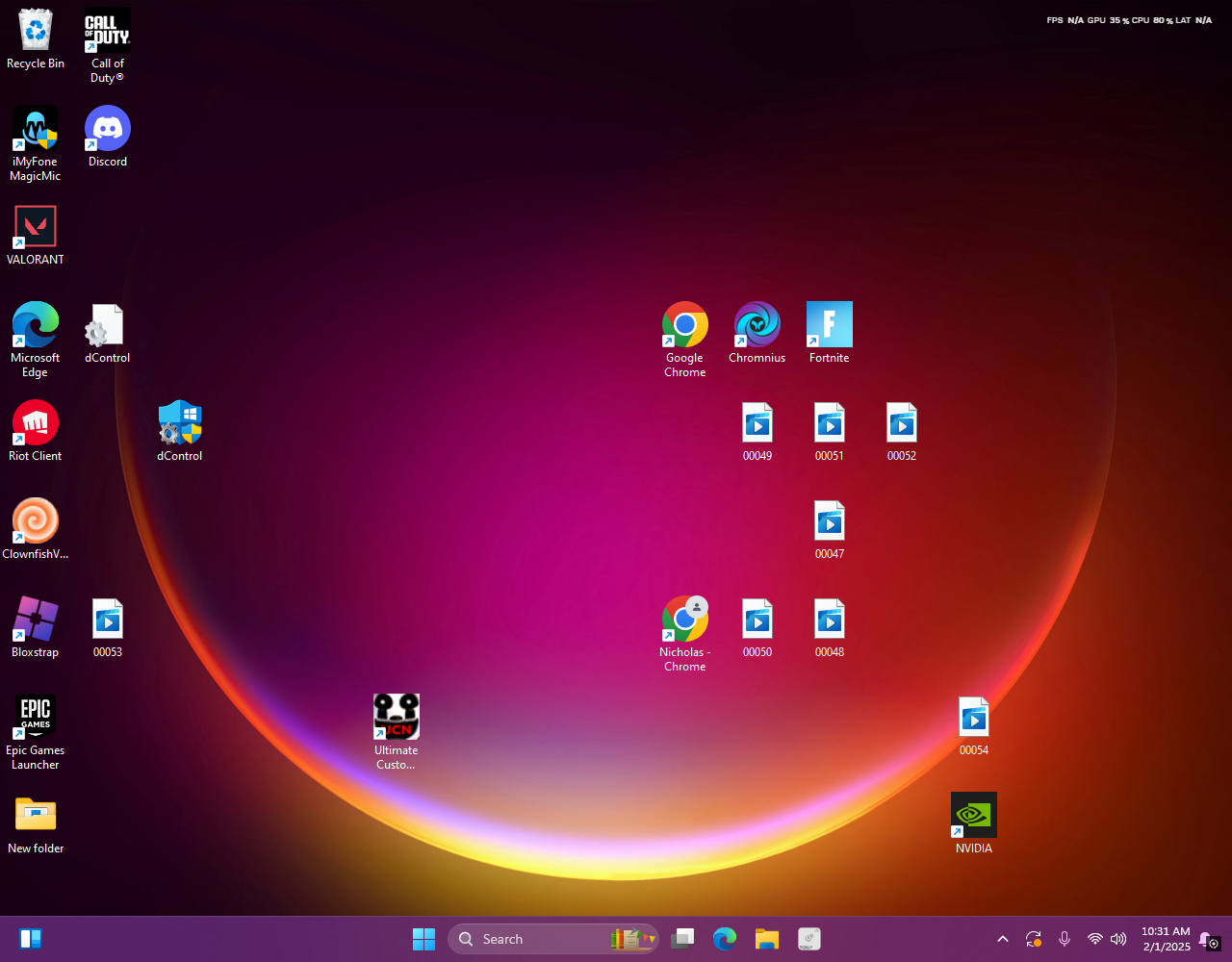
Task: Select the video file 00047
Action: coord(829,521)
